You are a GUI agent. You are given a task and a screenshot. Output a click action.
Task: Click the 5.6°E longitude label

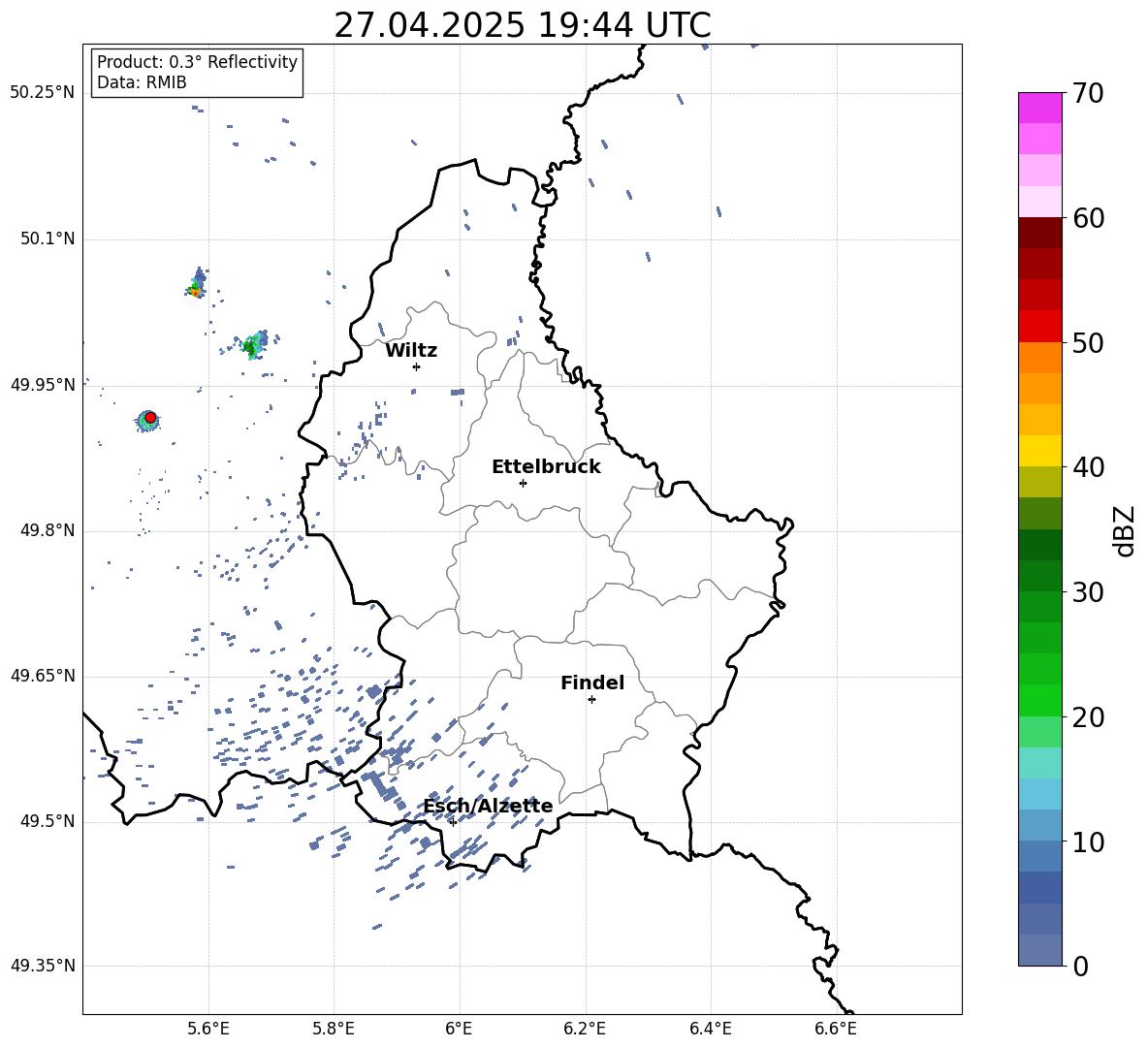tap(208, 1029)
